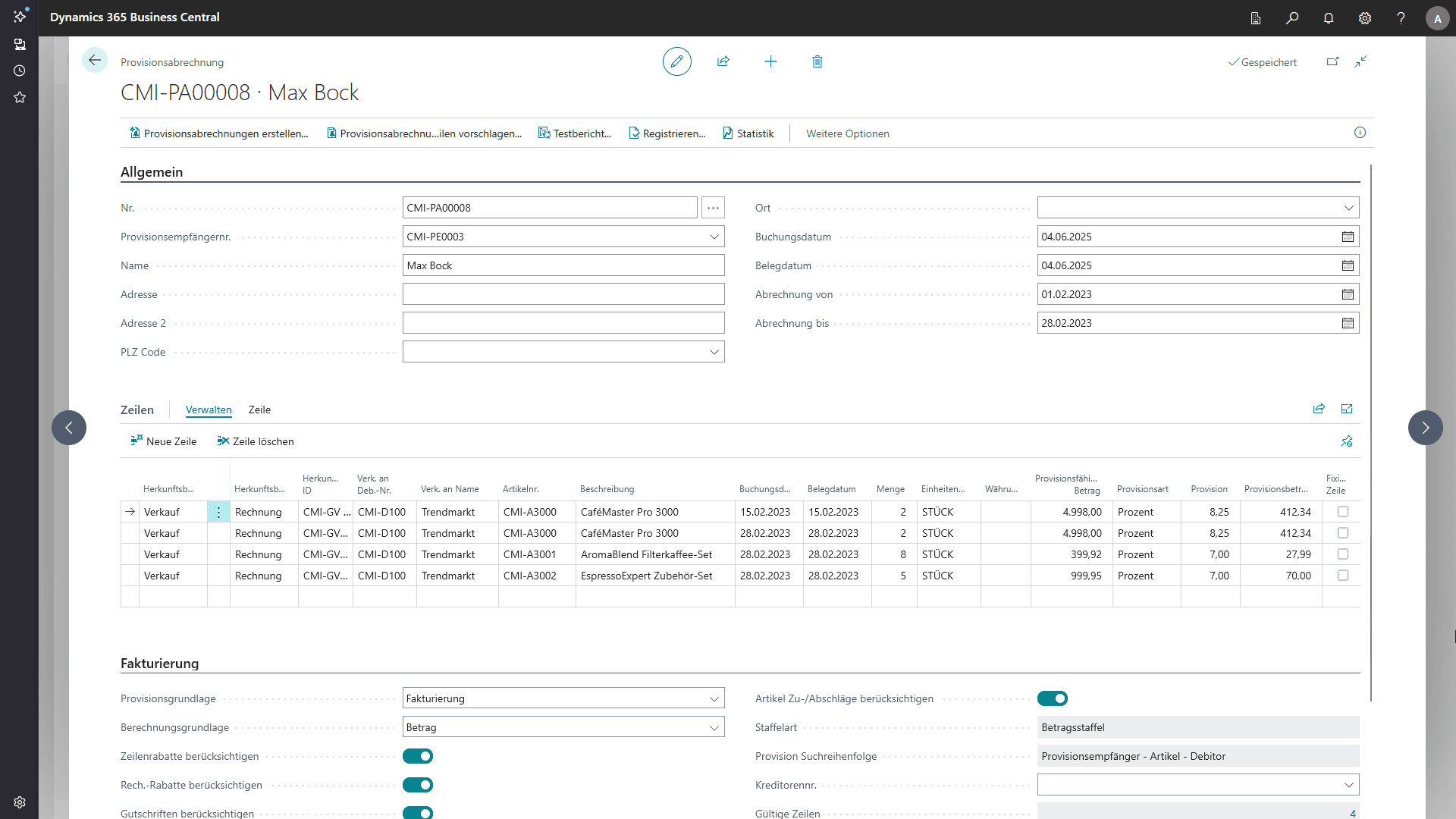Go to the next record arrow
The image size is (1456, 819).
[x=1426, y=428]
